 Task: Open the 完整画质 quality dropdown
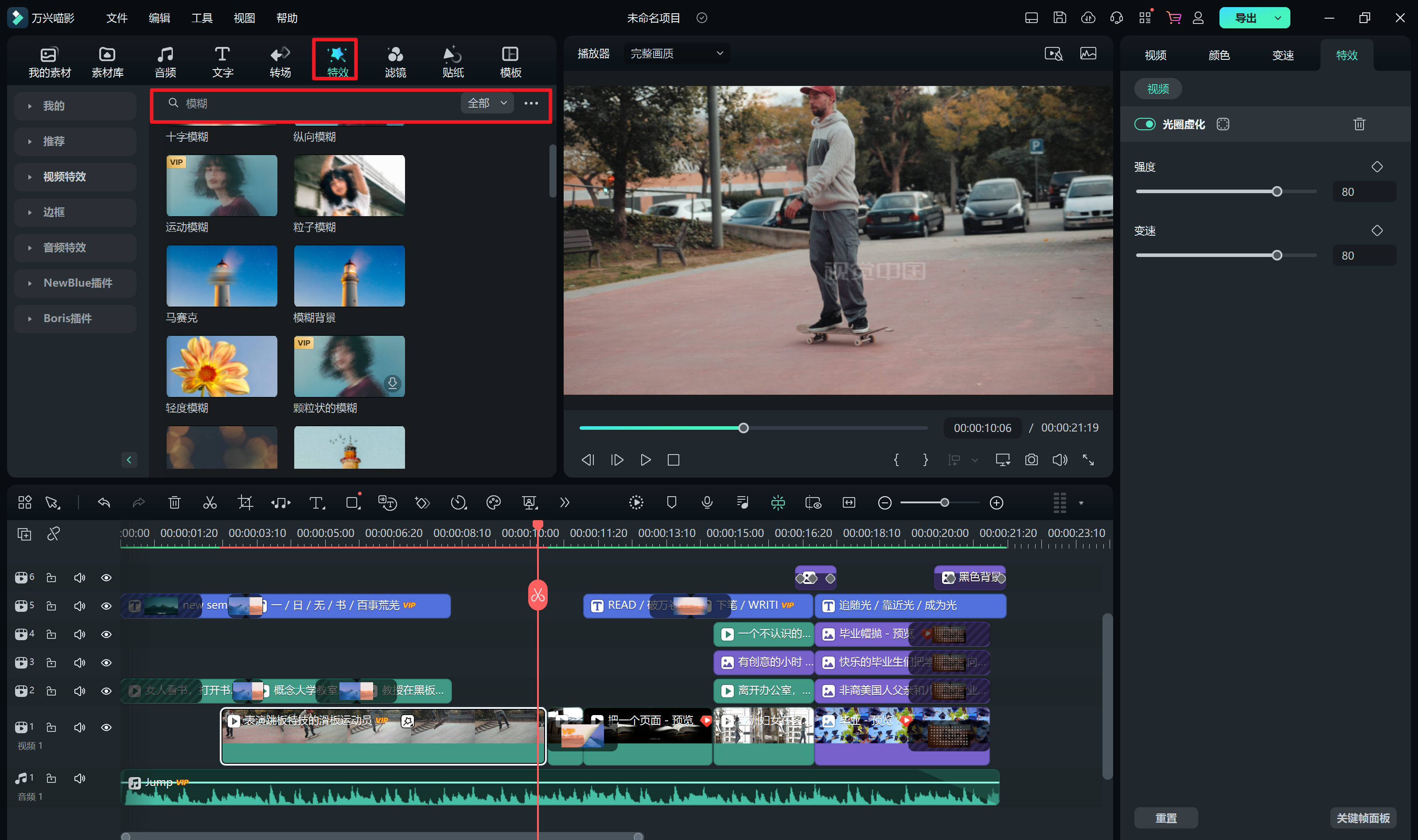(x=677, y=53)
